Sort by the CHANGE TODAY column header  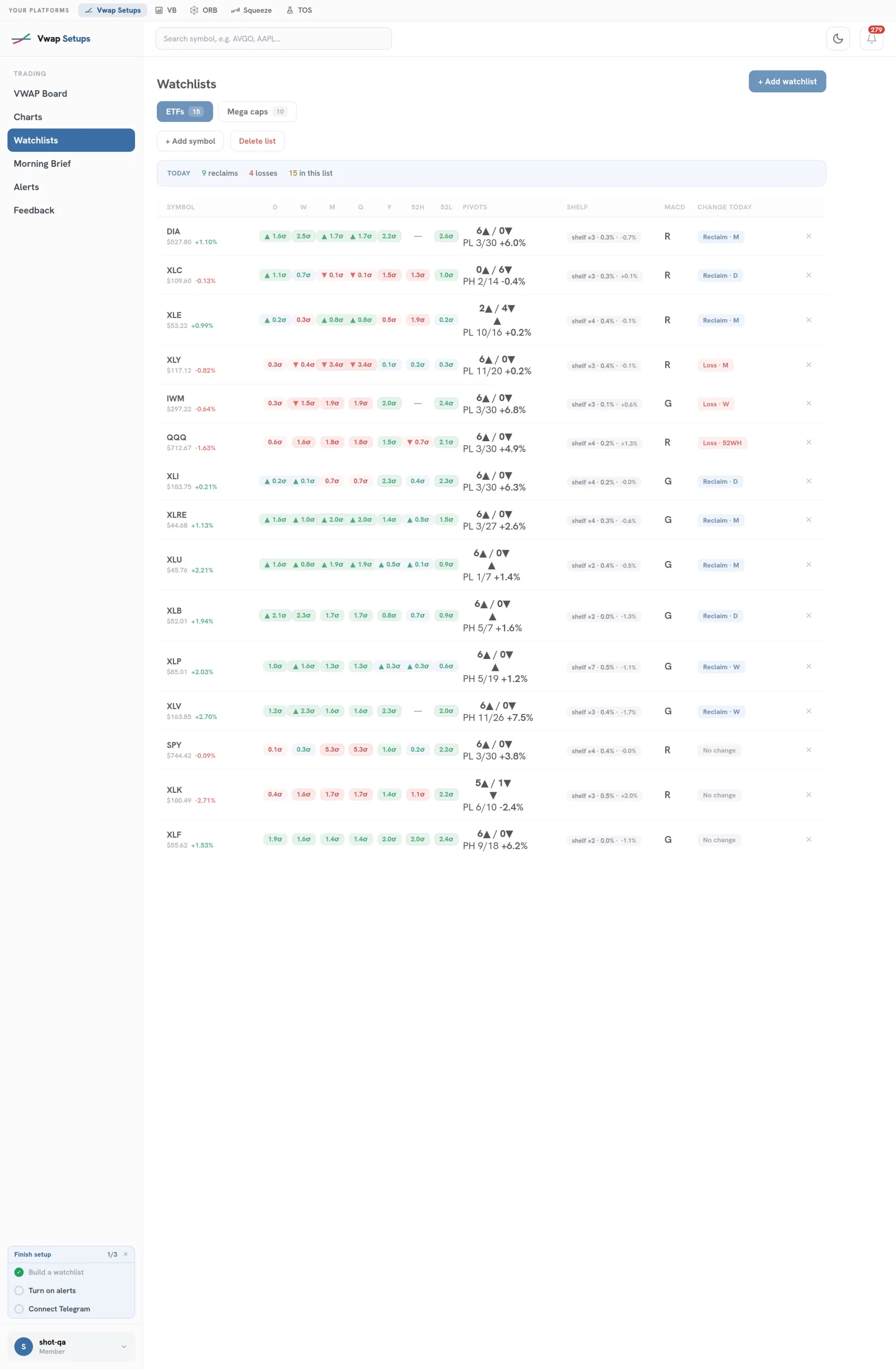click(725, 207)
